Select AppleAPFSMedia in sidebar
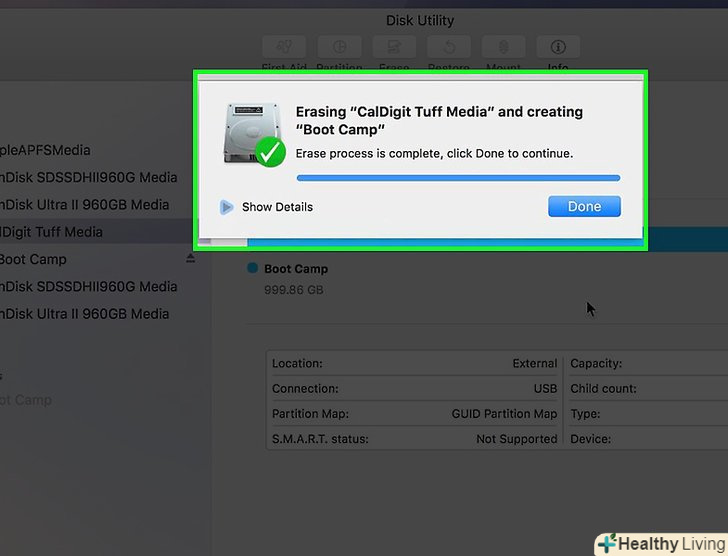Image resolution: width=728 pixels, height=556 pixels. click(46, 150)
